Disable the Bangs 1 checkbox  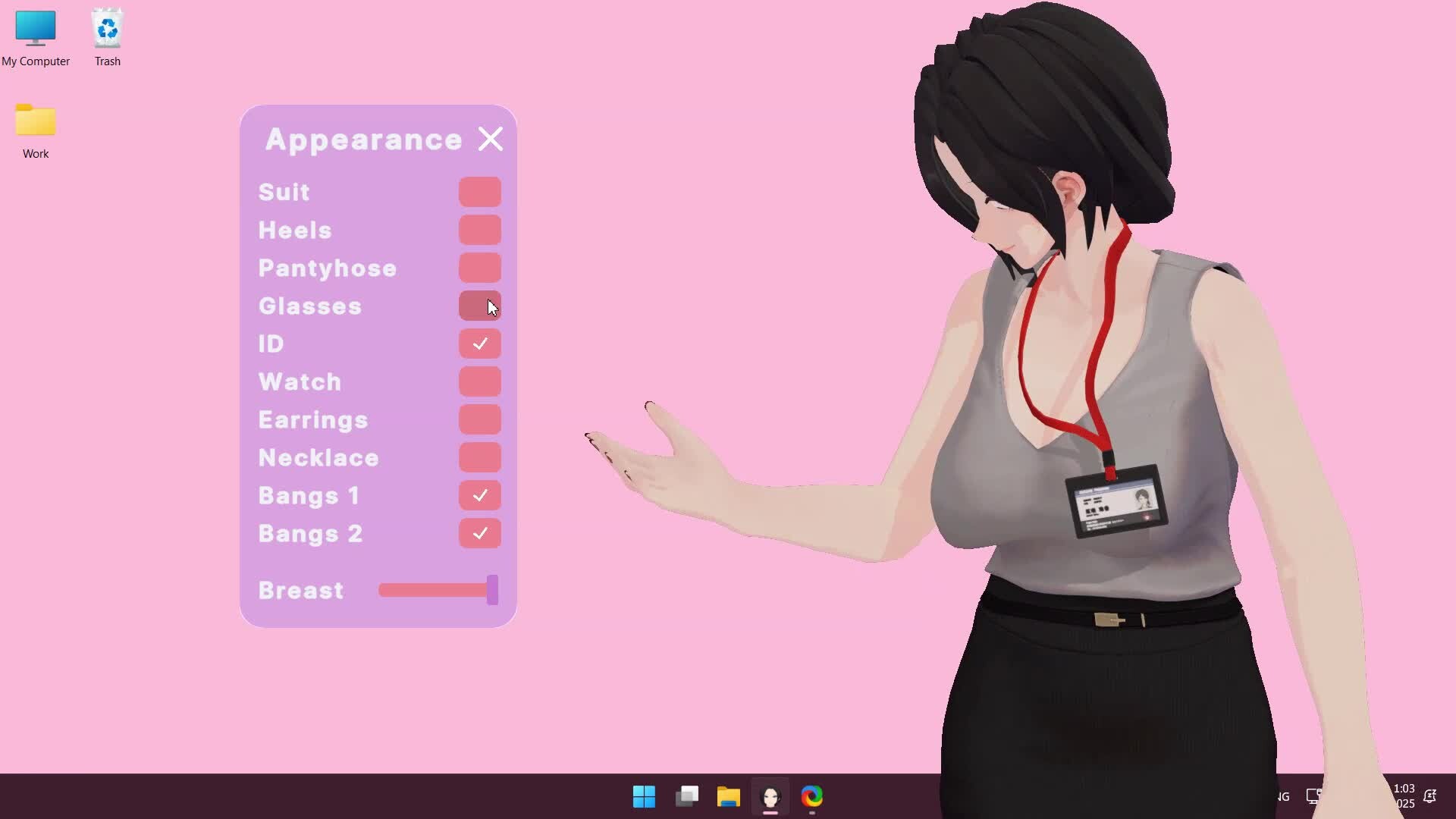(x=479, y=495)
